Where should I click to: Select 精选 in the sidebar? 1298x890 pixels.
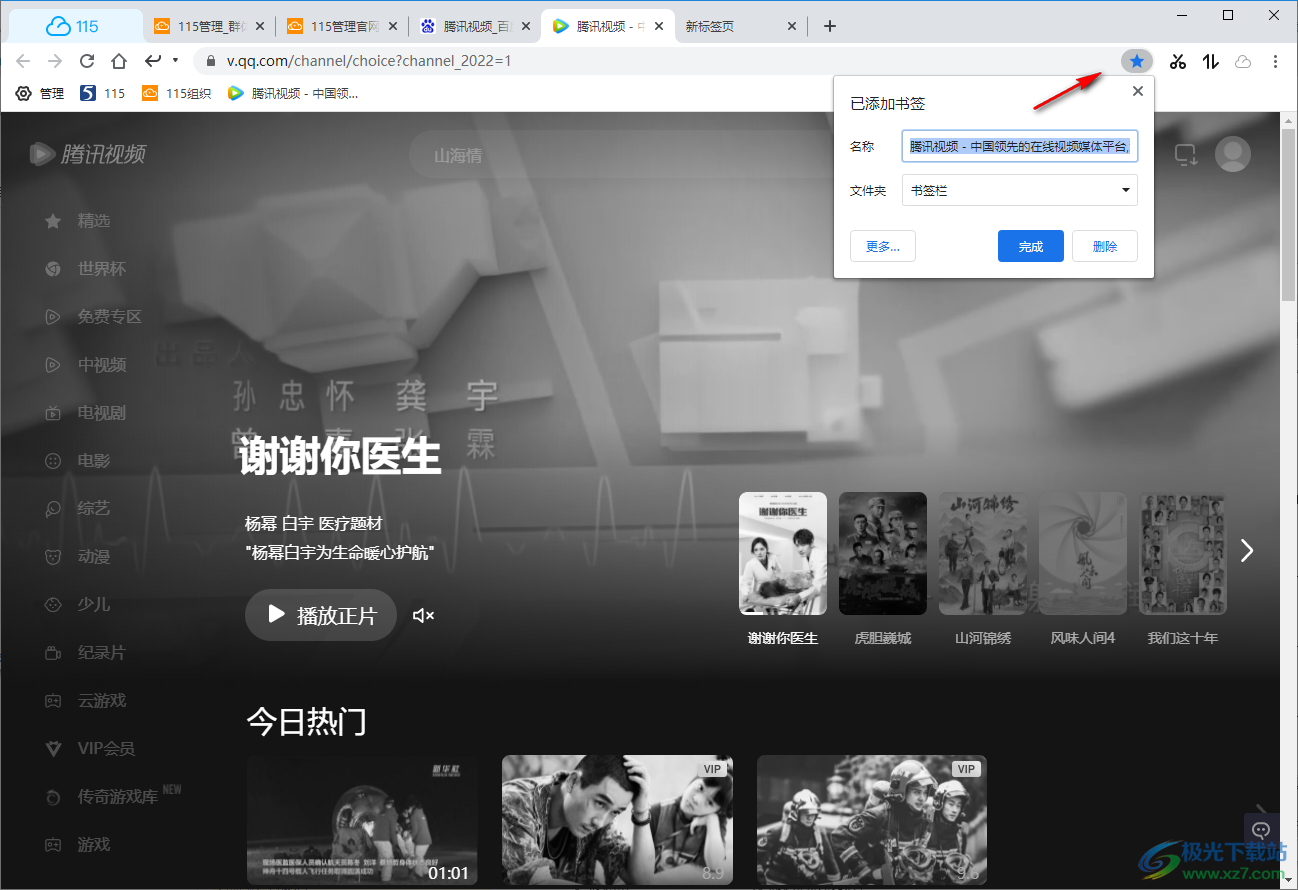click(x=77, y=221)
